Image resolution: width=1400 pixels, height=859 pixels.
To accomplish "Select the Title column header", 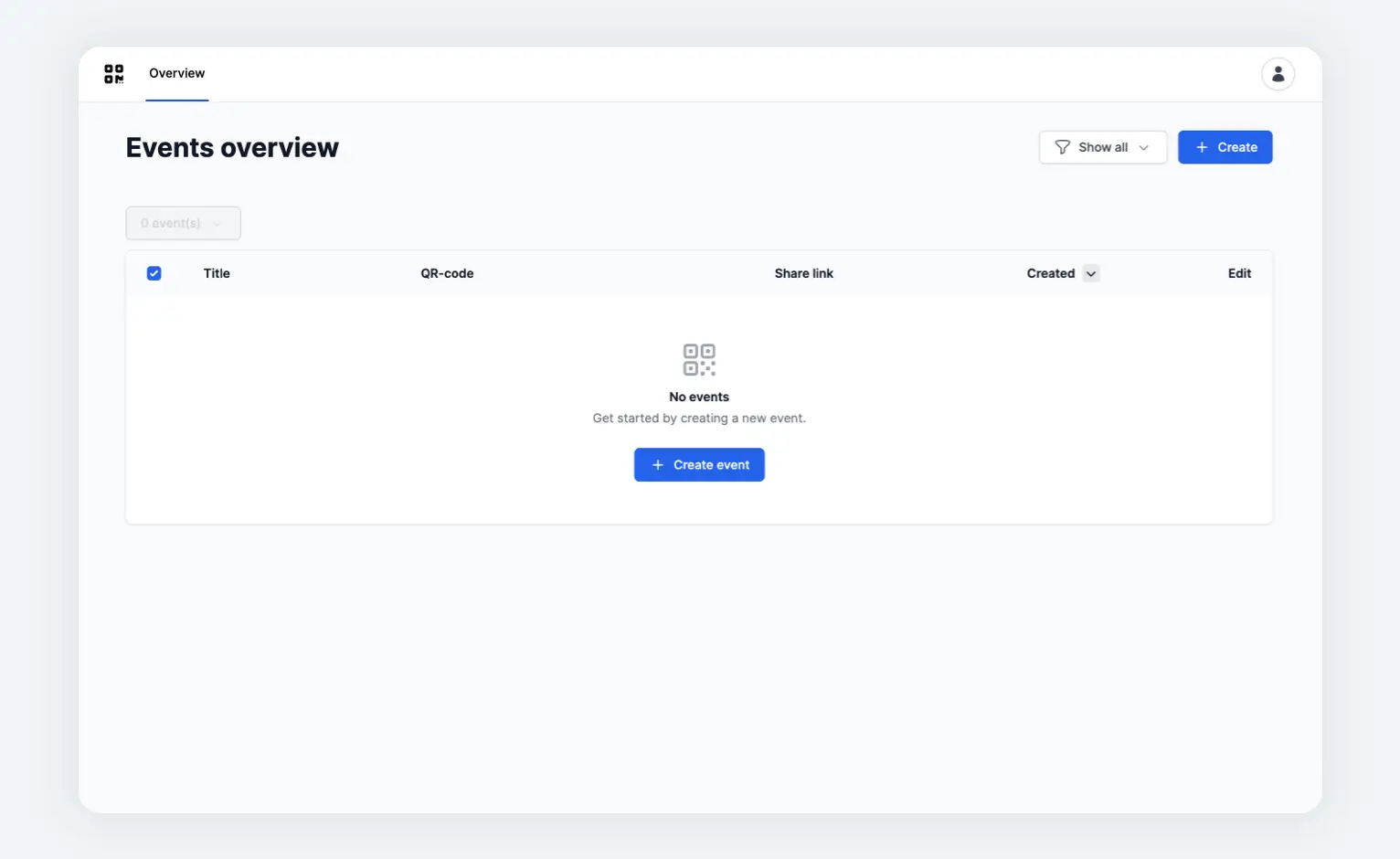I will click(217, 273).
